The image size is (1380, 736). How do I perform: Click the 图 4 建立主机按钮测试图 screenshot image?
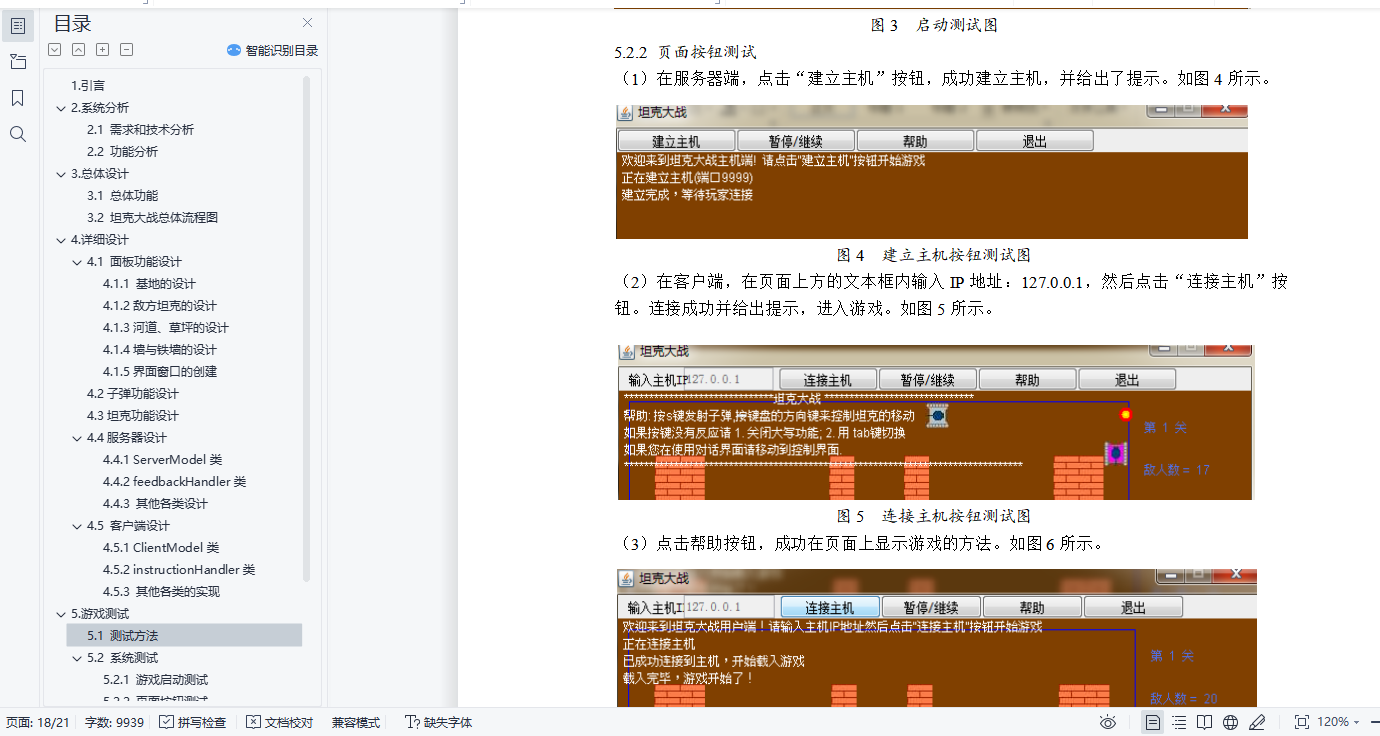click(x=932, y=171)
